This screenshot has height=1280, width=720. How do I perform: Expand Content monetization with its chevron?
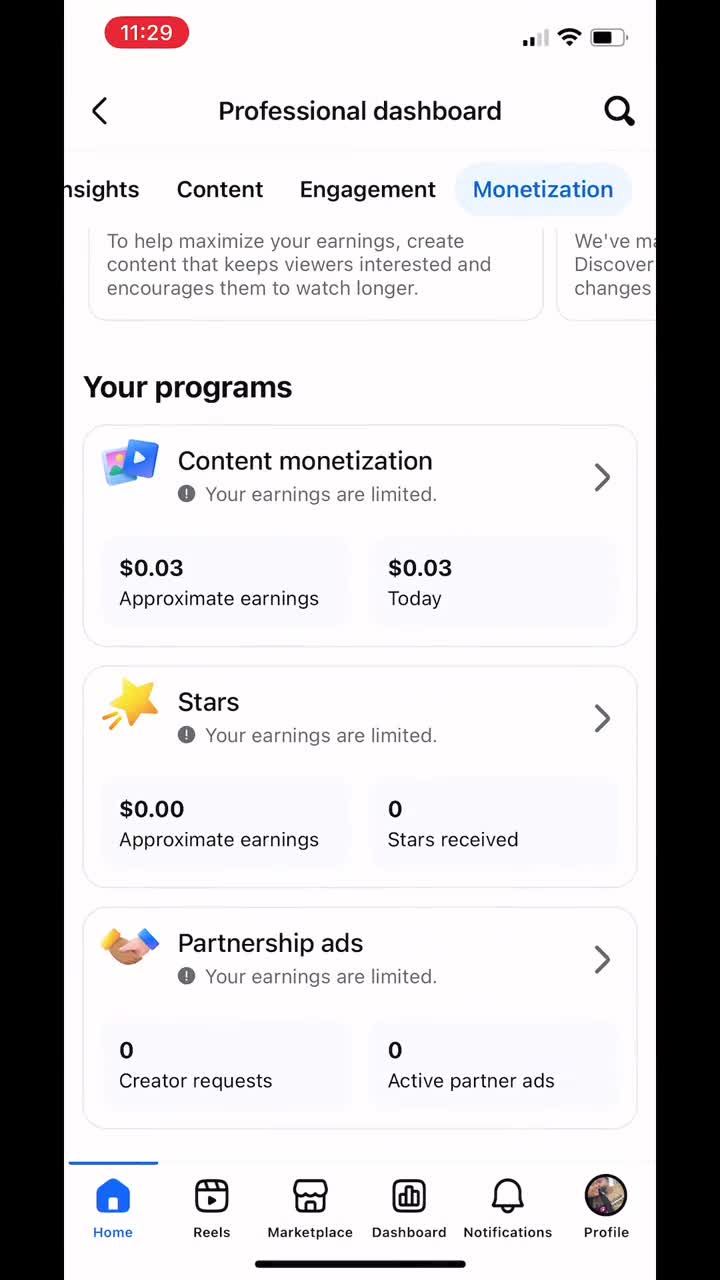pyautogui.click(x=602, y=477)
